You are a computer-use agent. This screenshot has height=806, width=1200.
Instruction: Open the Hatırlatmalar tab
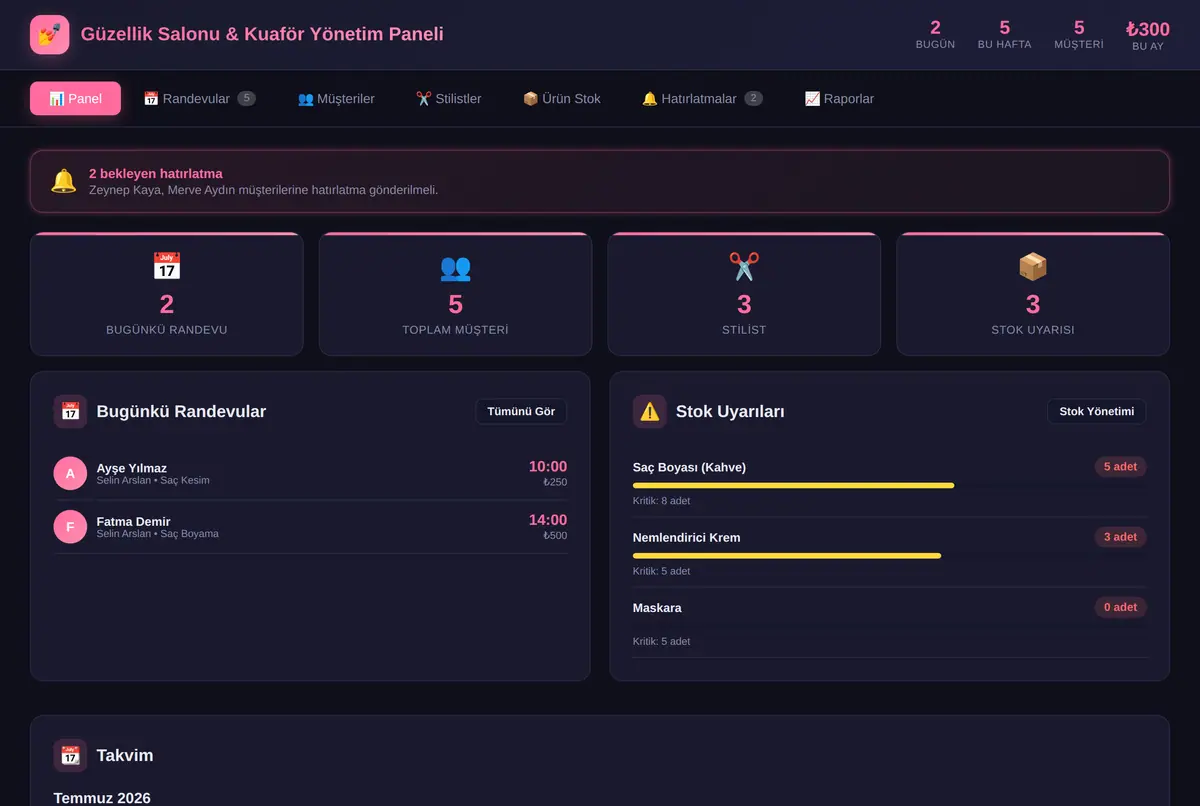(702, 99)
